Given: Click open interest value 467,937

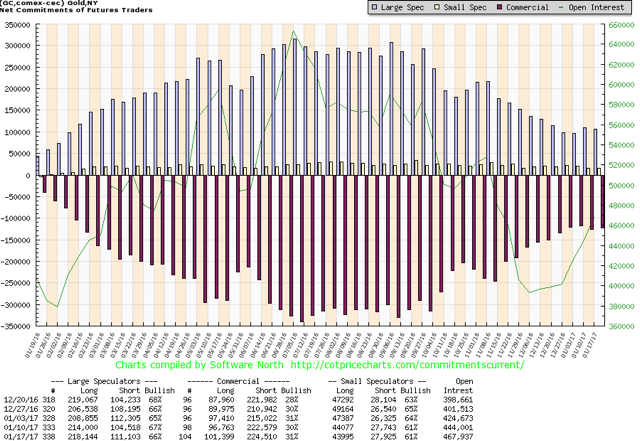Looking at the screenshot, I should (458, 437).
